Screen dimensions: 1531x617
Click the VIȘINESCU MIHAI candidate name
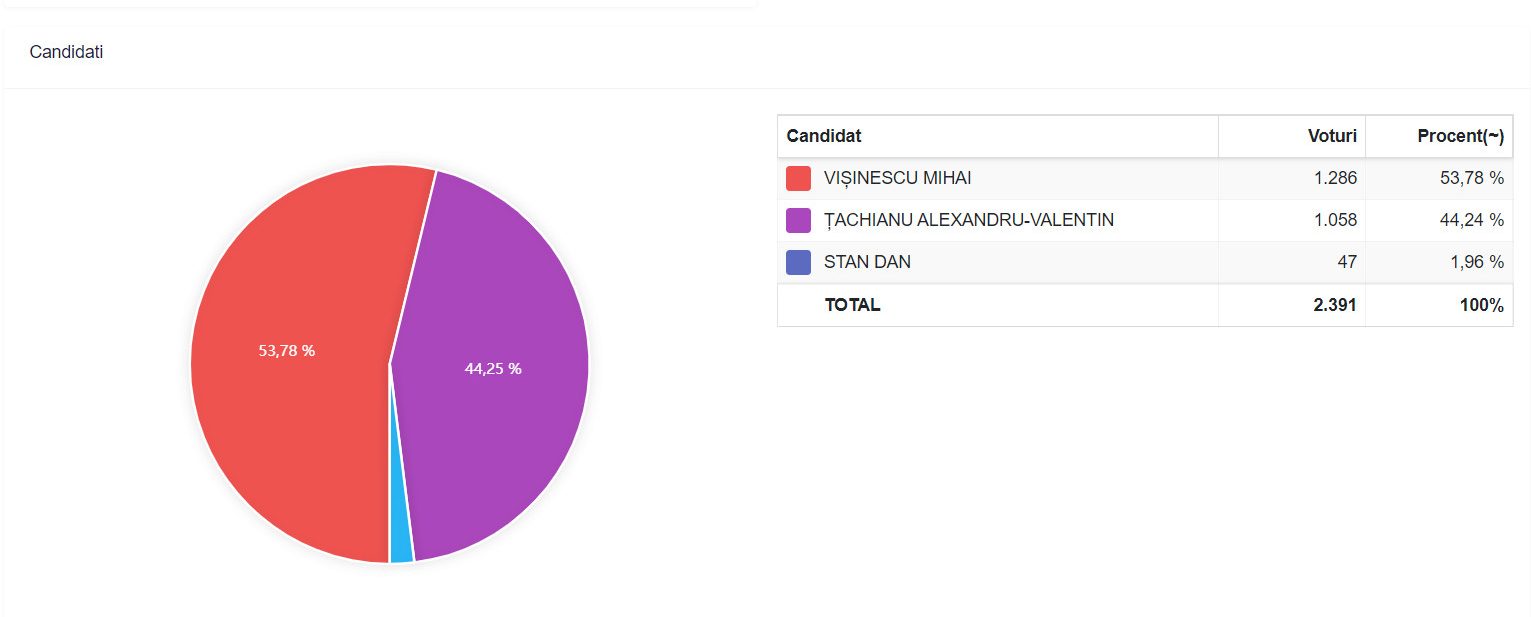[897, 179]
